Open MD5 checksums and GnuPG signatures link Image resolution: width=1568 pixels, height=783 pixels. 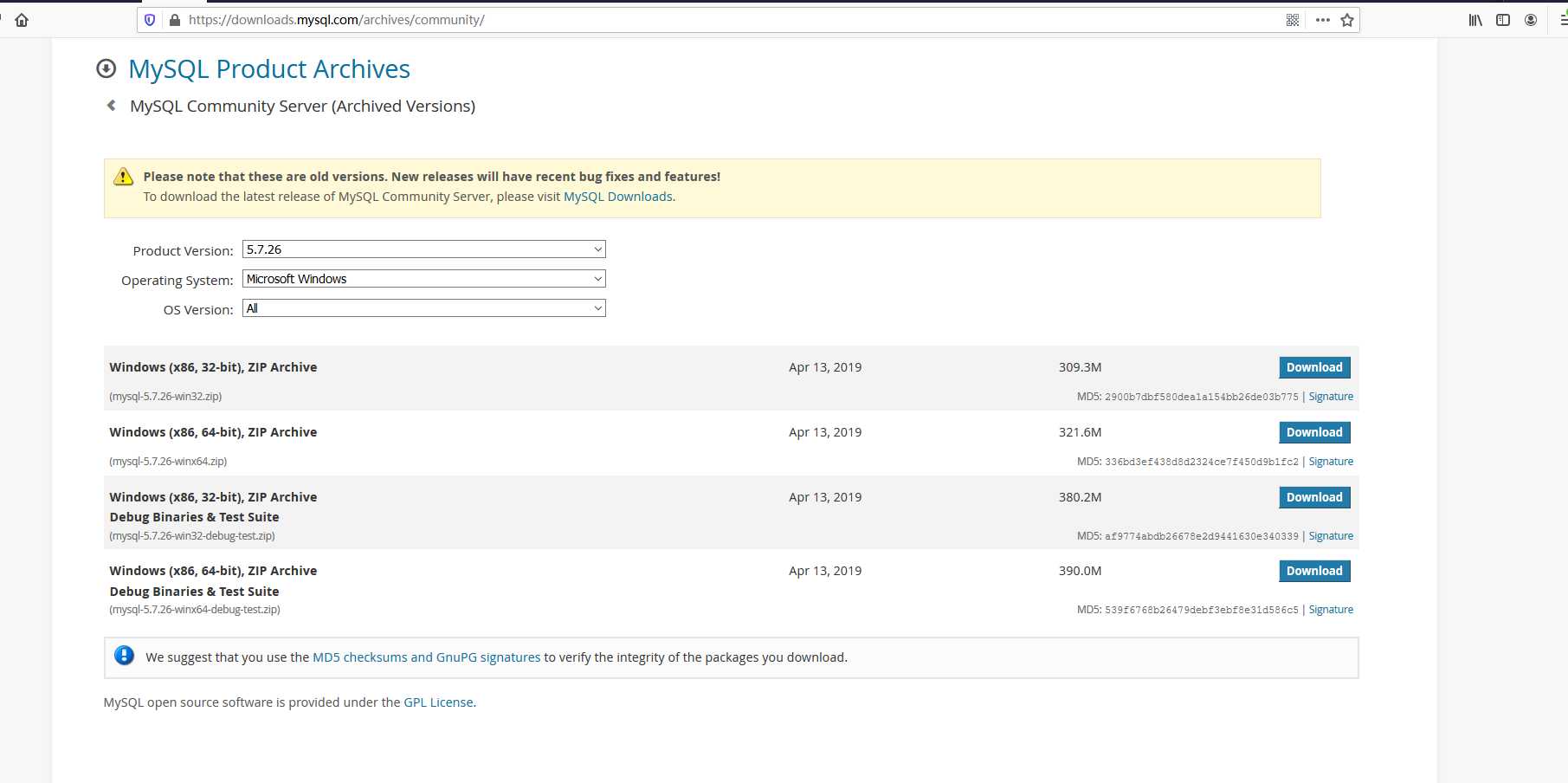point(426,657)
